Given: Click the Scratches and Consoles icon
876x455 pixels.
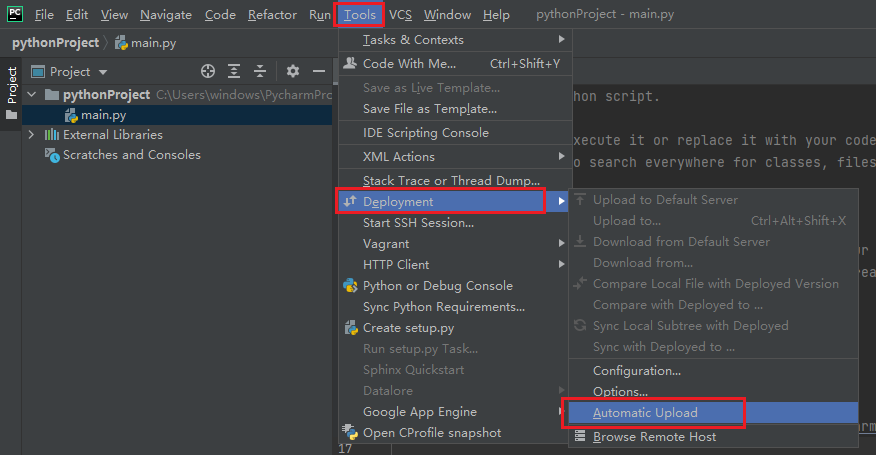Looking at the screenshot, I should pos(52,155).
